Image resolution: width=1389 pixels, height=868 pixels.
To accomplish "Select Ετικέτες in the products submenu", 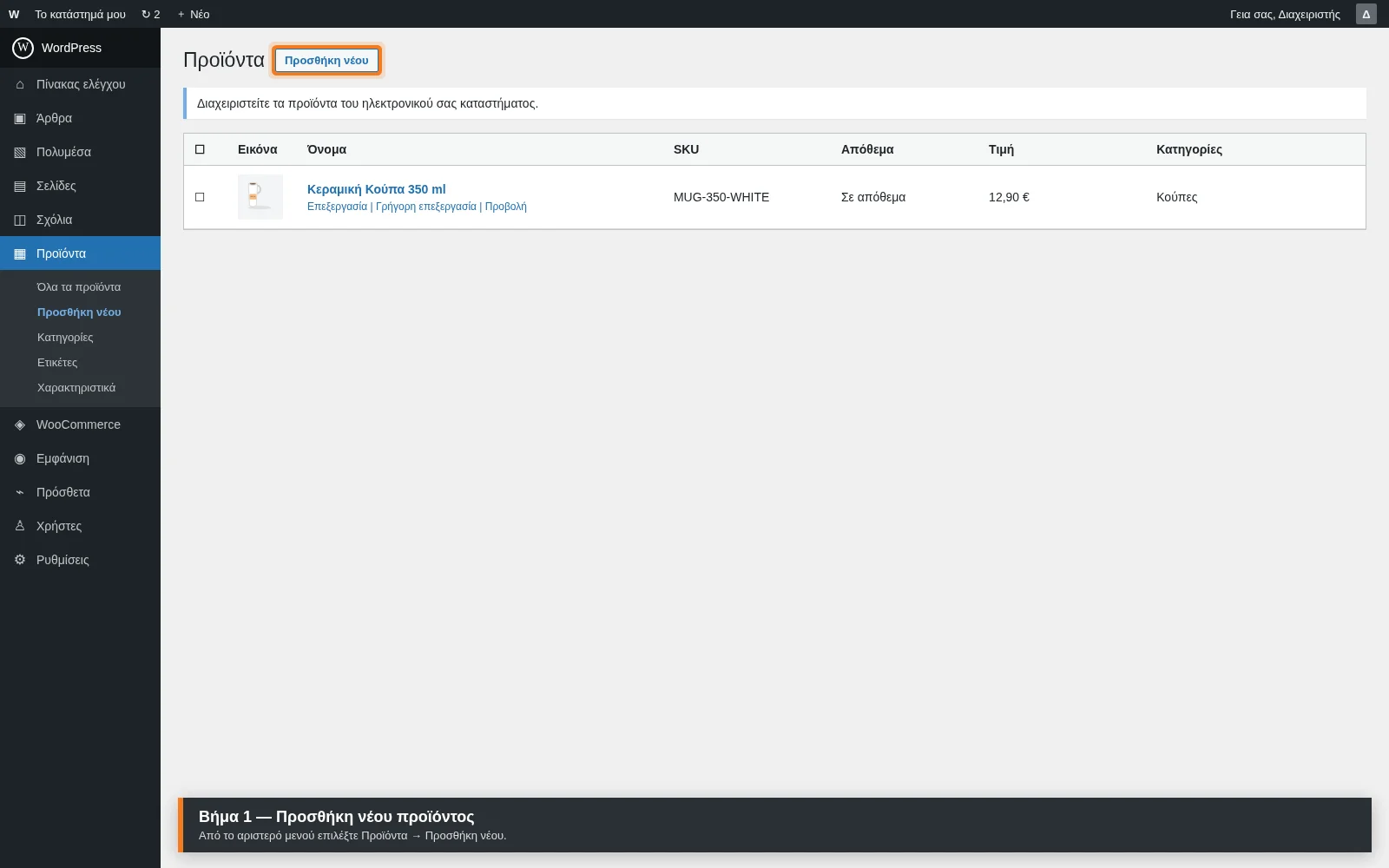I will [x=57, y=362].
